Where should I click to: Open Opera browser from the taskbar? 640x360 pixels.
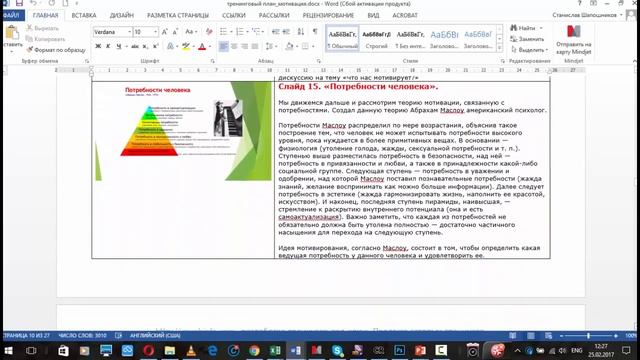click(x=149, y=350)
